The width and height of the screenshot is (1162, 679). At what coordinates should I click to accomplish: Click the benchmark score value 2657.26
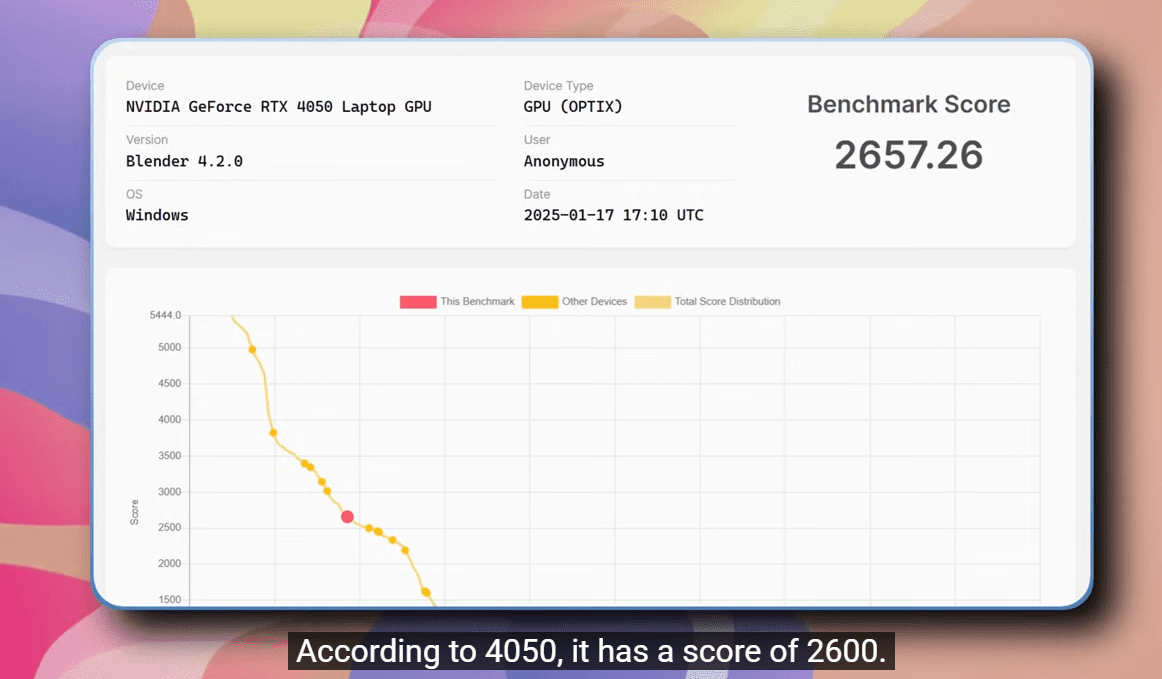tap(909, 155)
